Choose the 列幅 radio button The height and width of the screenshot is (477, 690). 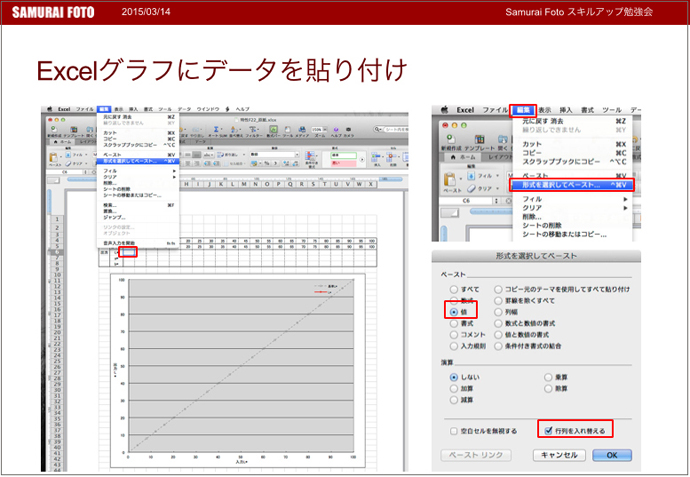click(498, 312)
